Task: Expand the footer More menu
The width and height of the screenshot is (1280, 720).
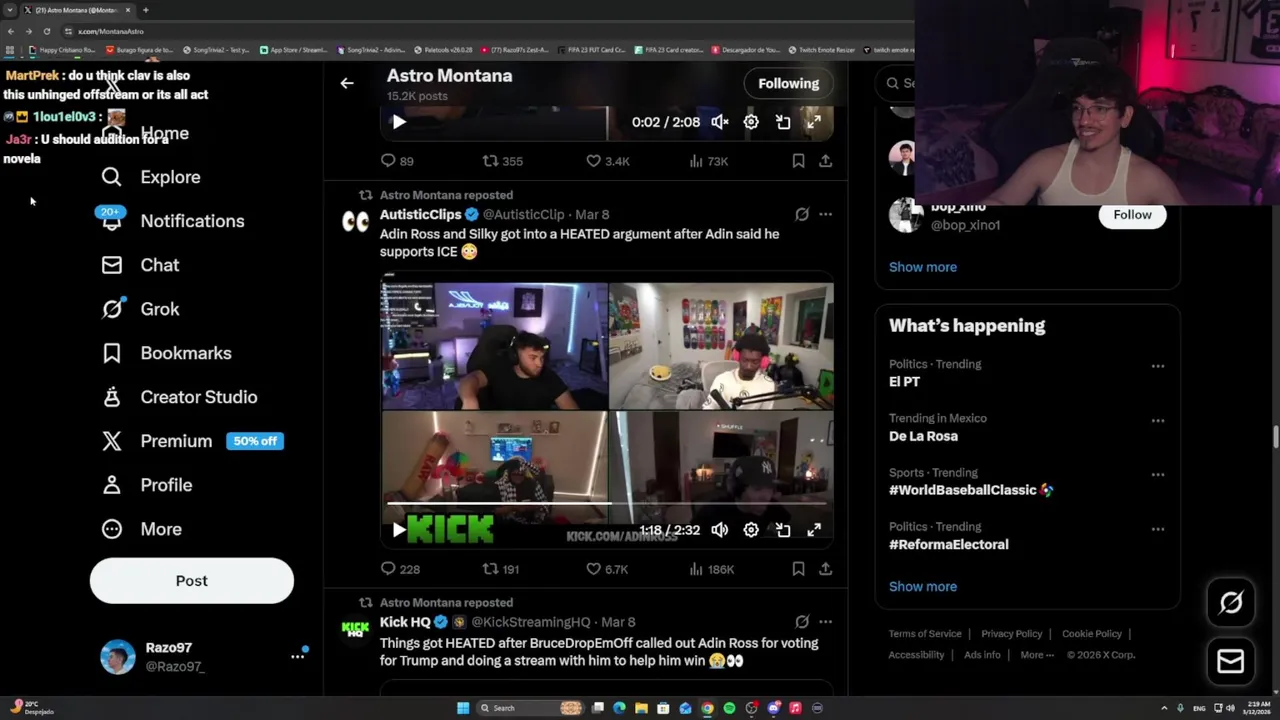Action: [1037, 655]
